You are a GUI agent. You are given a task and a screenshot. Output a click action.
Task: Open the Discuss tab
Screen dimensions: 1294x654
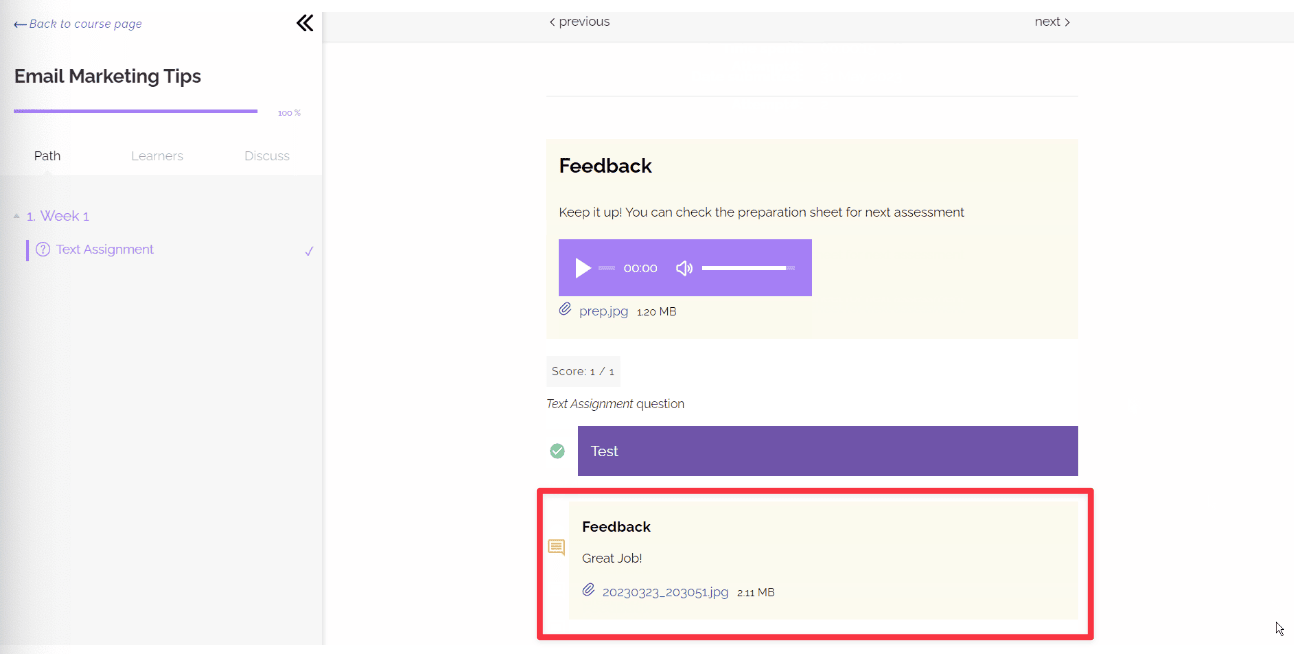point(267,156)
